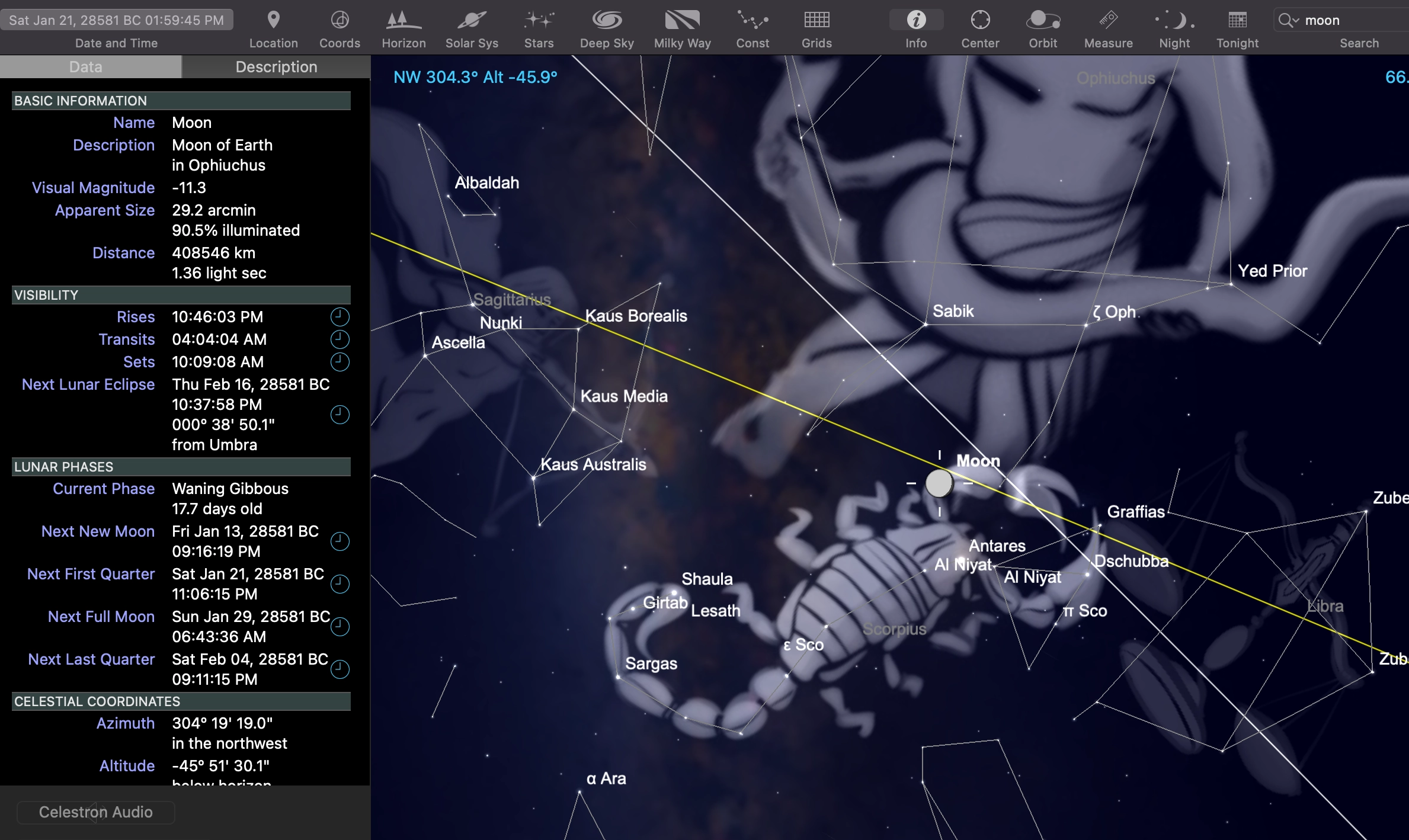Select the Measure ruler tool
1409x840 pixels.
pyautogui.click(x=1108, y=21)
